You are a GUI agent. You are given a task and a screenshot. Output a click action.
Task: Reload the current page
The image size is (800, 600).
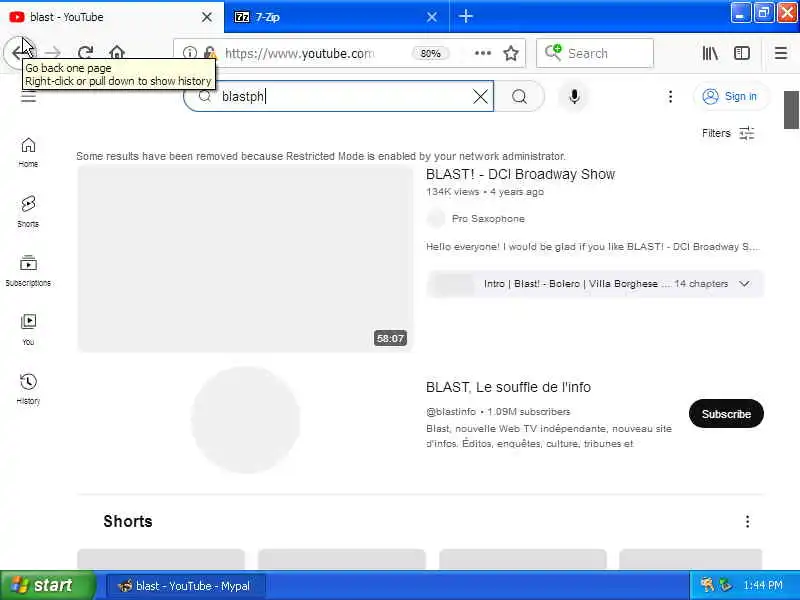click(85, 53)
